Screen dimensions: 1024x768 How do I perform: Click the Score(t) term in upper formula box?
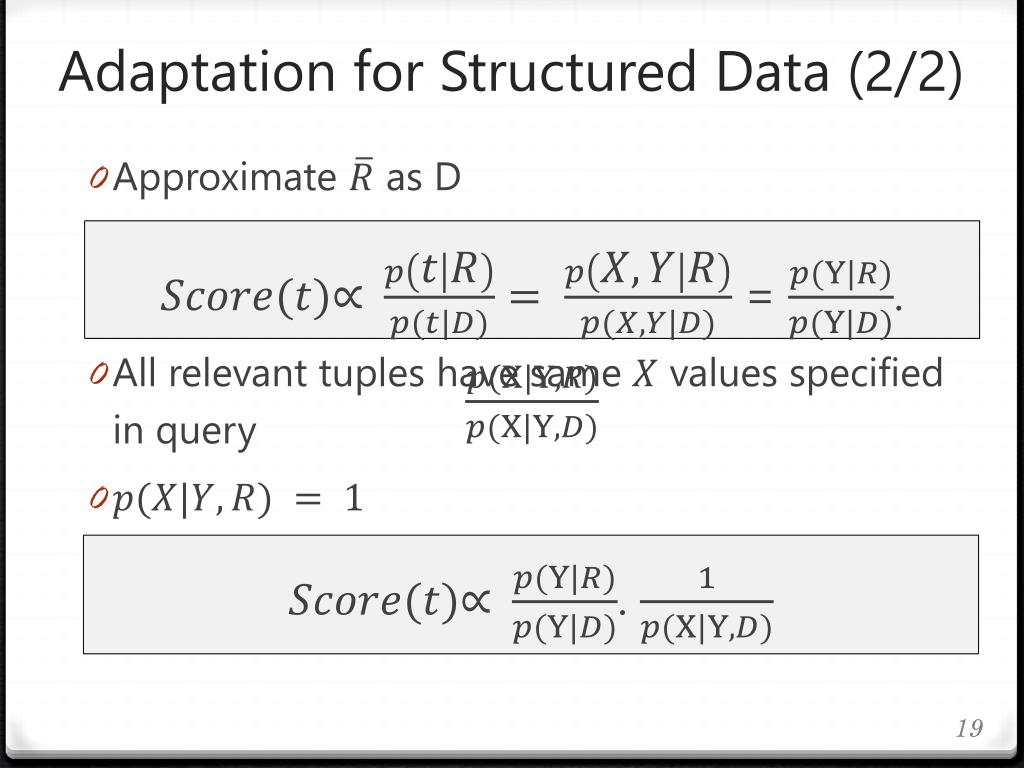[x=245, y=296]
